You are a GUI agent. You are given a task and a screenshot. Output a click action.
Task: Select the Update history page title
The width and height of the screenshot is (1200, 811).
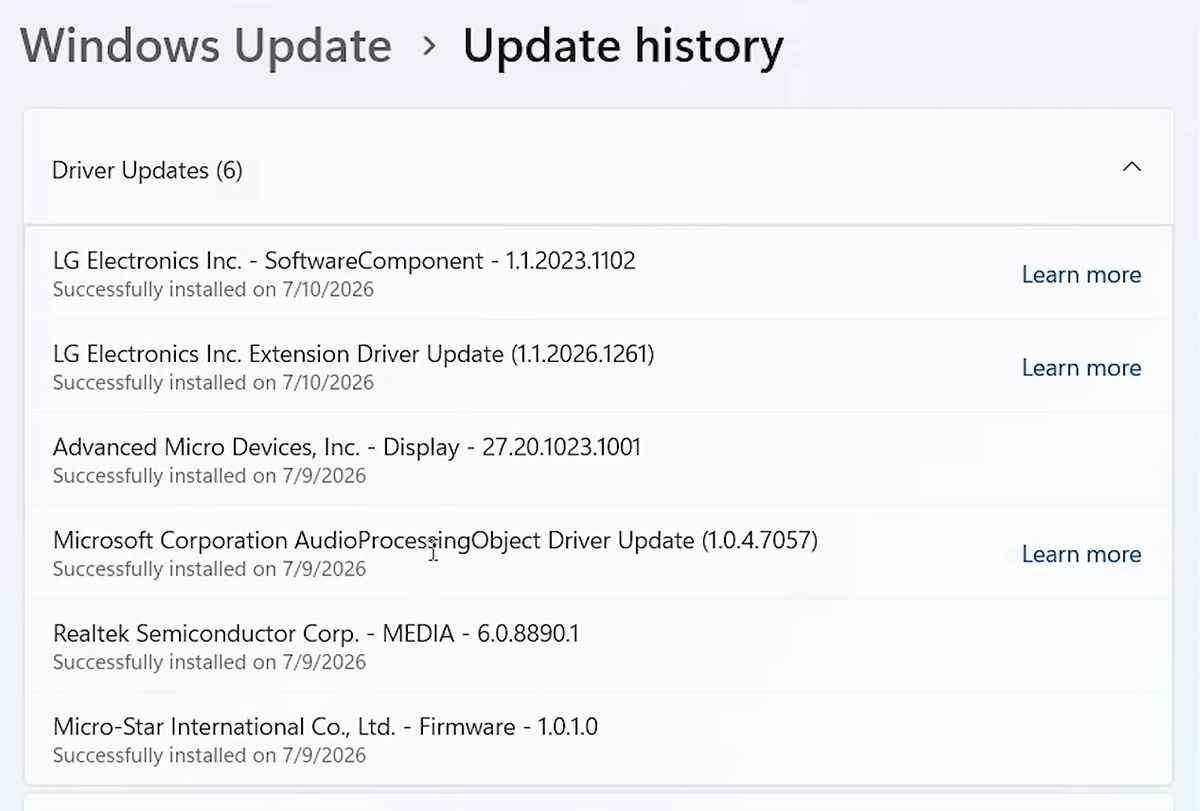(623, 46)
